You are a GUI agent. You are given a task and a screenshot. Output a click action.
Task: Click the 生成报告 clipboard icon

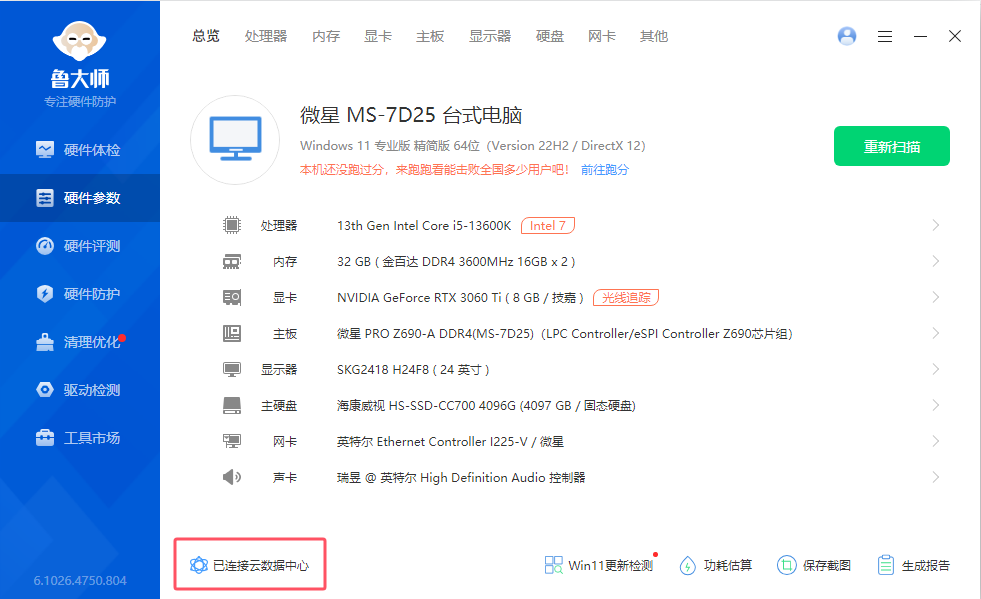pos(885,565)
